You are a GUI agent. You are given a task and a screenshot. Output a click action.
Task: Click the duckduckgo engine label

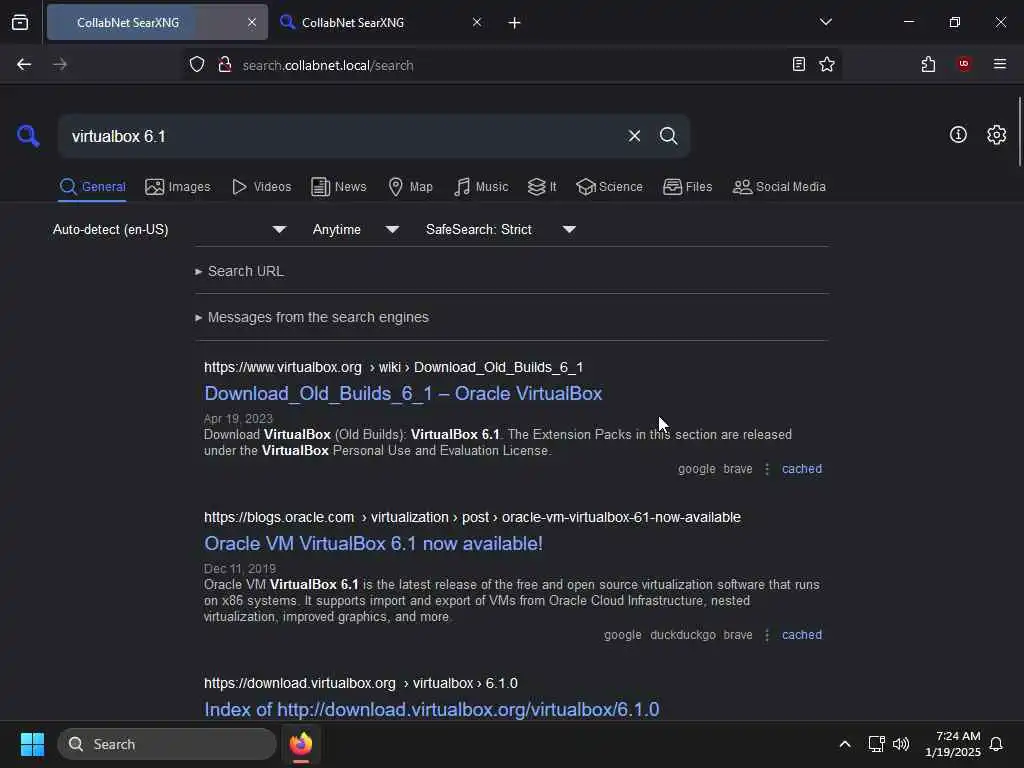pyautogui.click(x=683, y=635)
